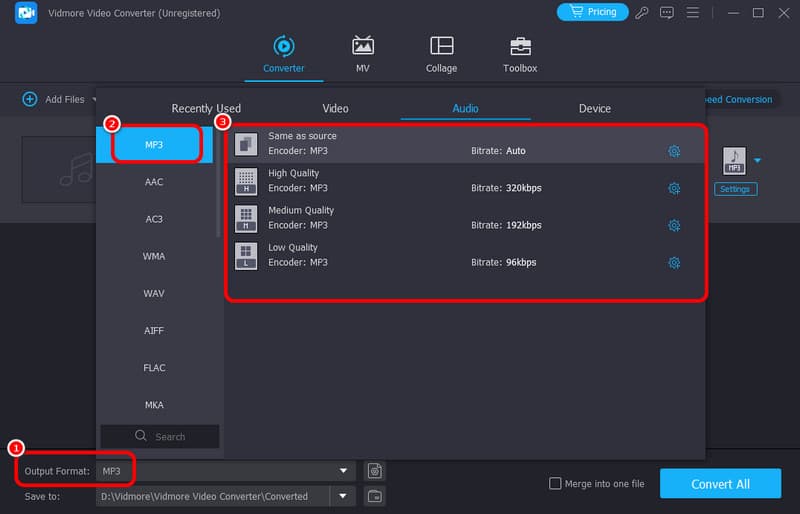
Task: Click the Pricing button
Action: (x=592, y=12)
